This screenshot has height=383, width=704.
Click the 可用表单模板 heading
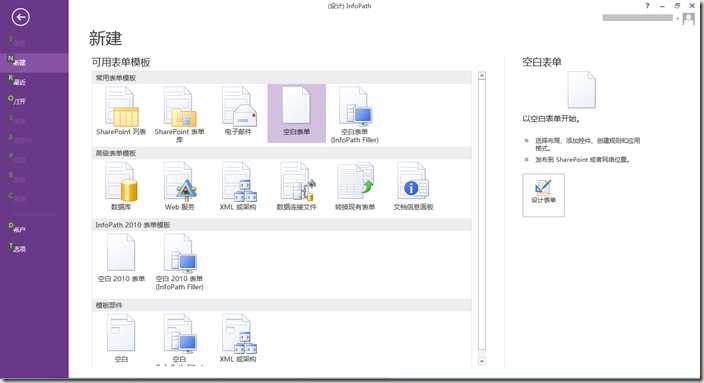coord(121,62)
